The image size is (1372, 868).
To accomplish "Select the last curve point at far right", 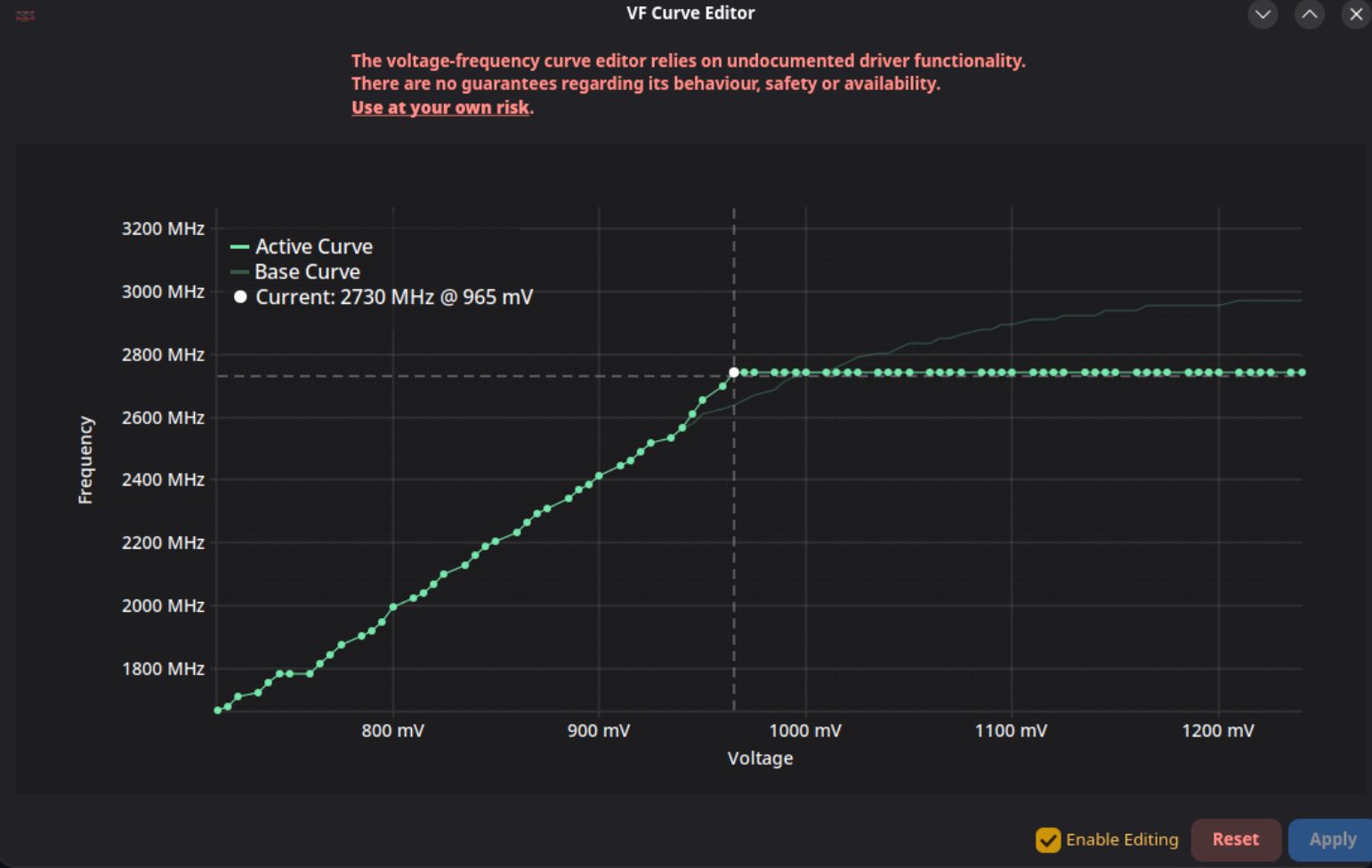I will (1302, 373).
